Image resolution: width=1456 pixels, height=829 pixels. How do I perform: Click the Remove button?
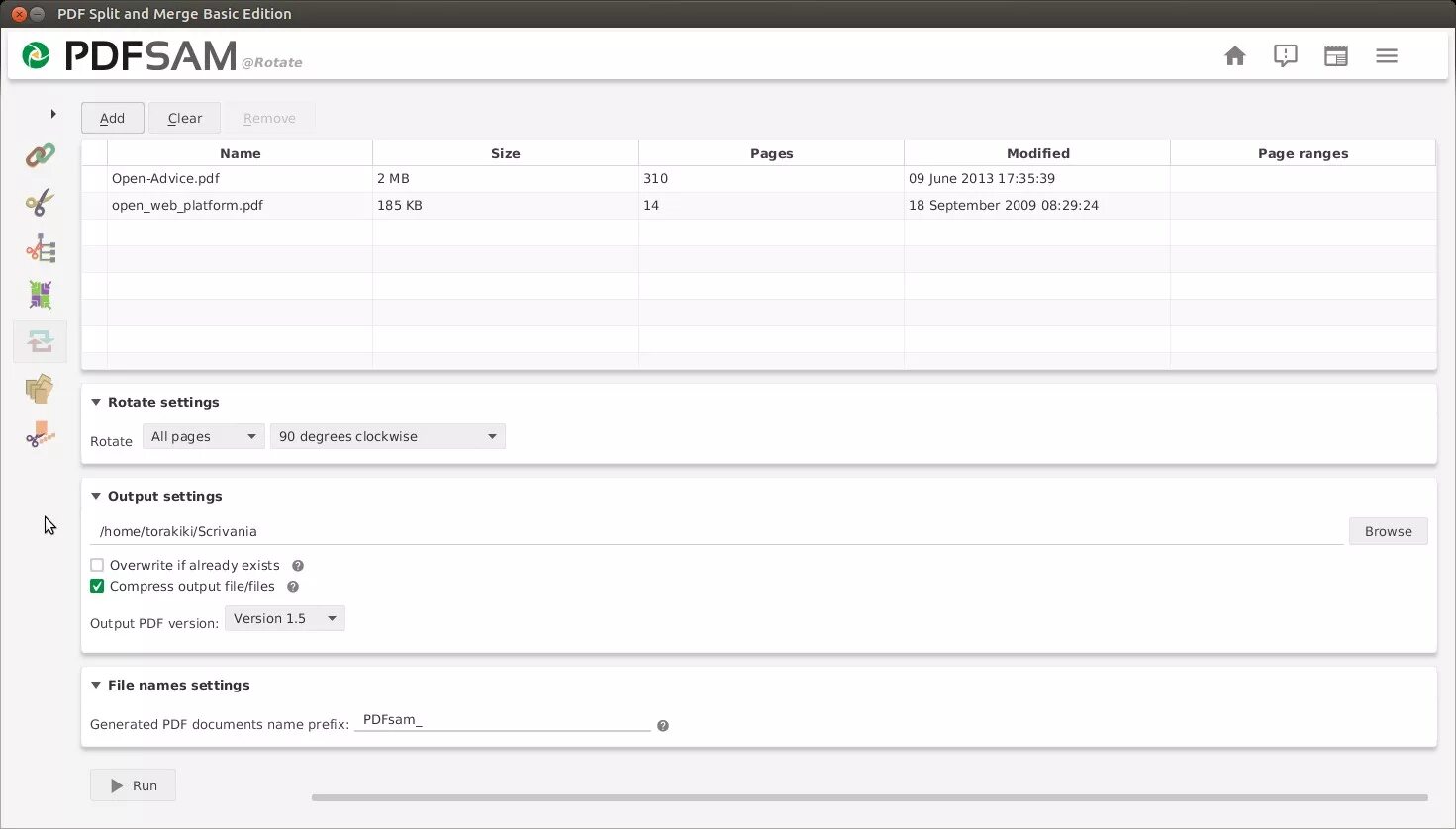269,118
